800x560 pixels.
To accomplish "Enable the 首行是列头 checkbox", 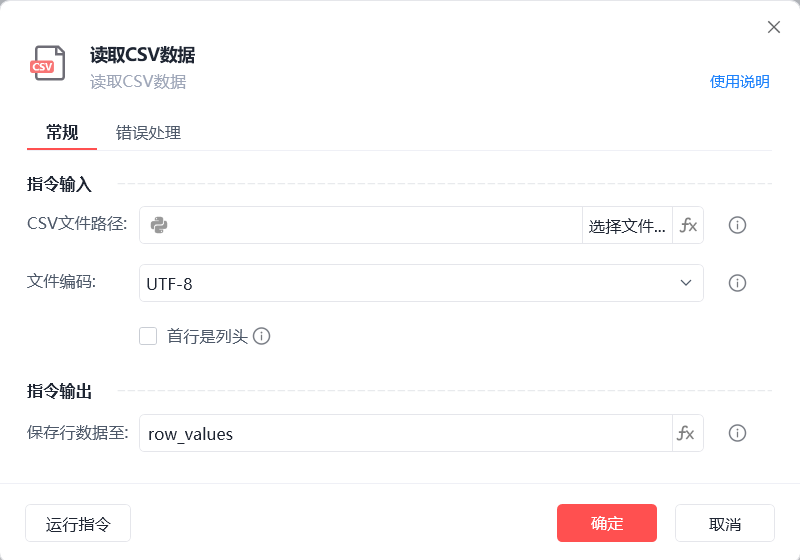I will point(148,336).
